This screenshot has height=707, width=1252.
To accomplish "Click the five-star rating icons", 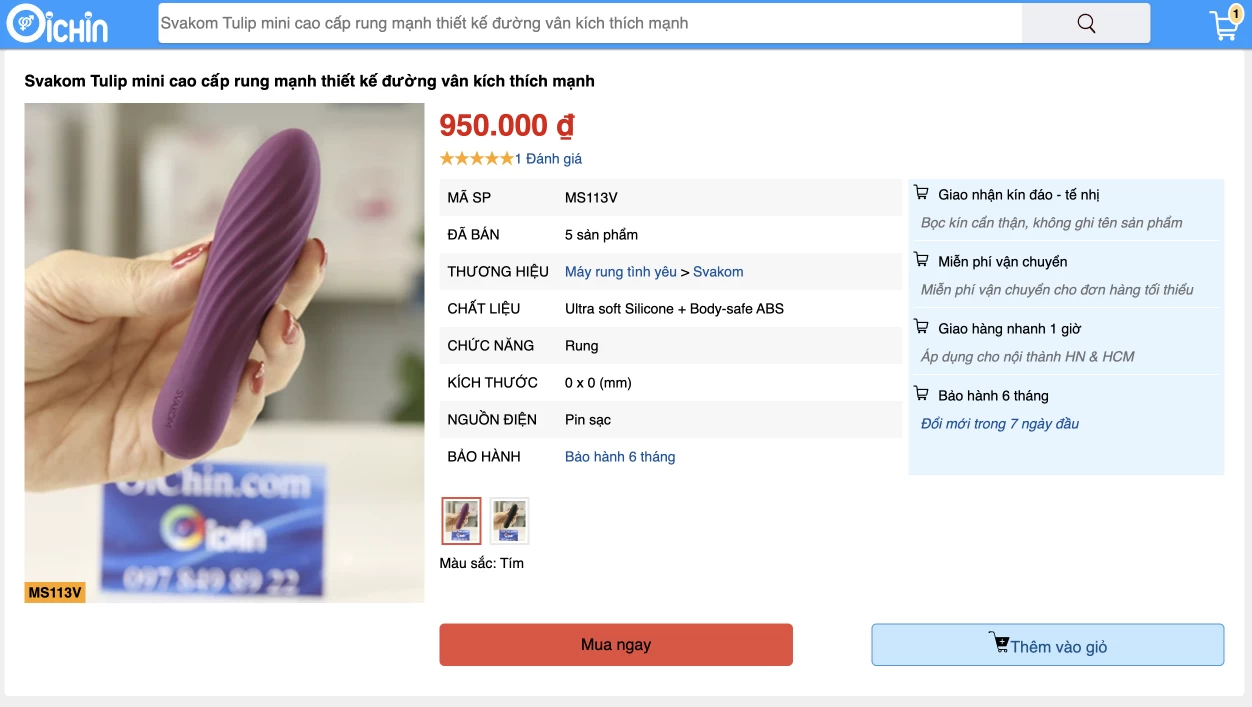I will (x=476, y=158).
